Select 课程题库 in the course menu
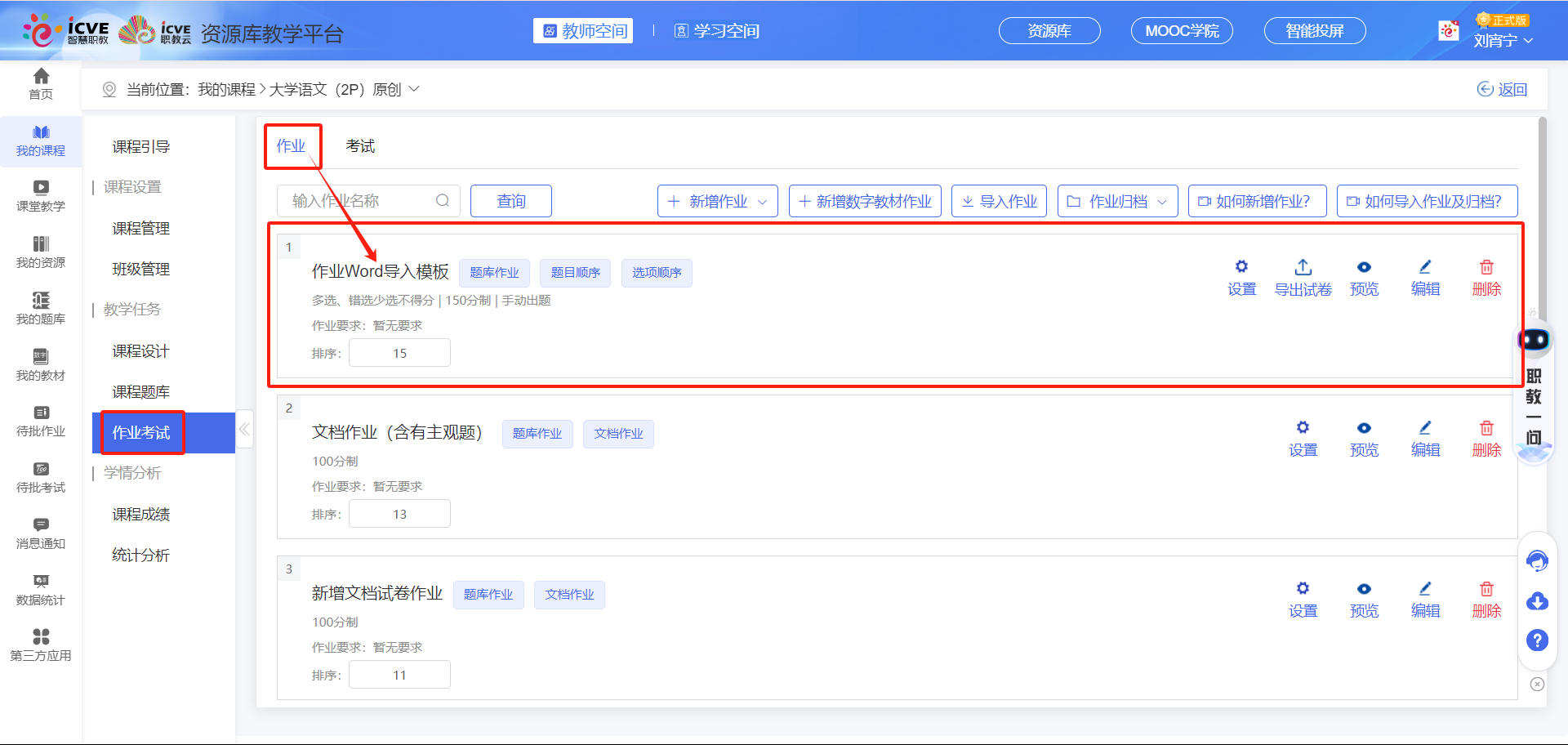Image resolution: width=1568 pixels, height=745 pixels. (x=140, y=392)
